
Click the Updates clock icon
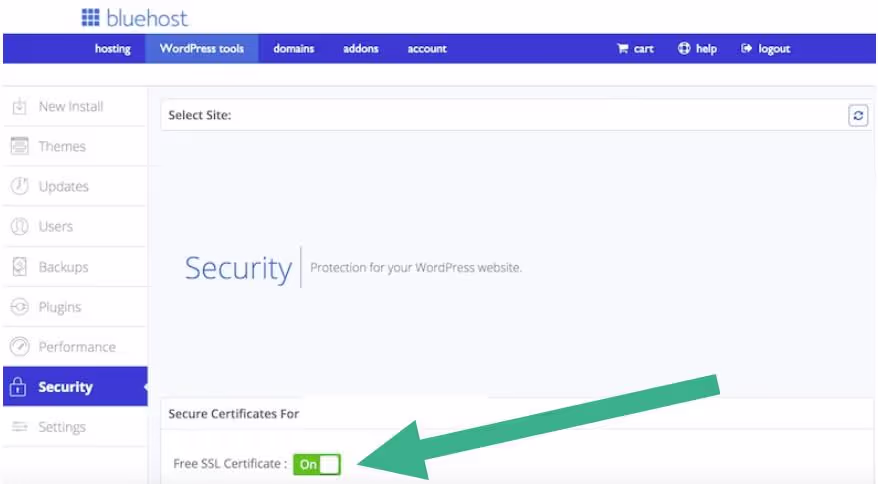20,186
